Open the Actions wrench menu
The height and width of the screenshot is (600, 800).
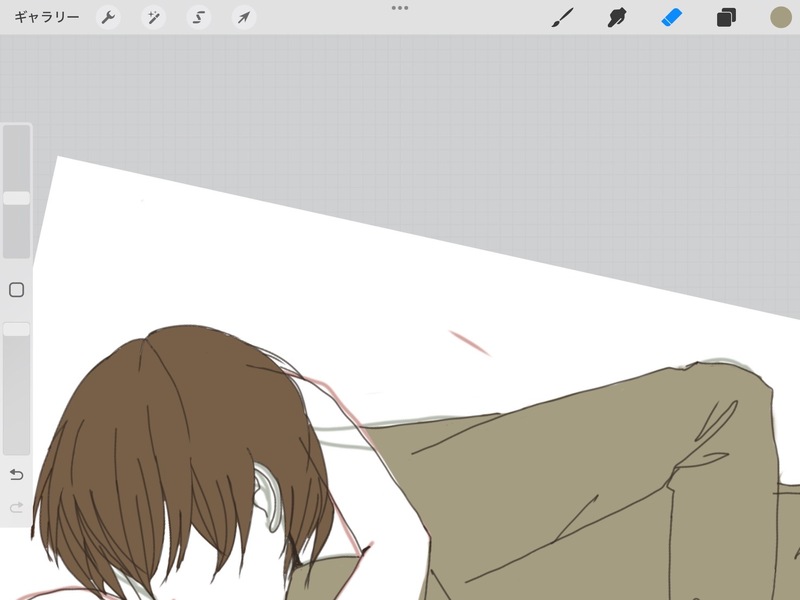[108, 18]
